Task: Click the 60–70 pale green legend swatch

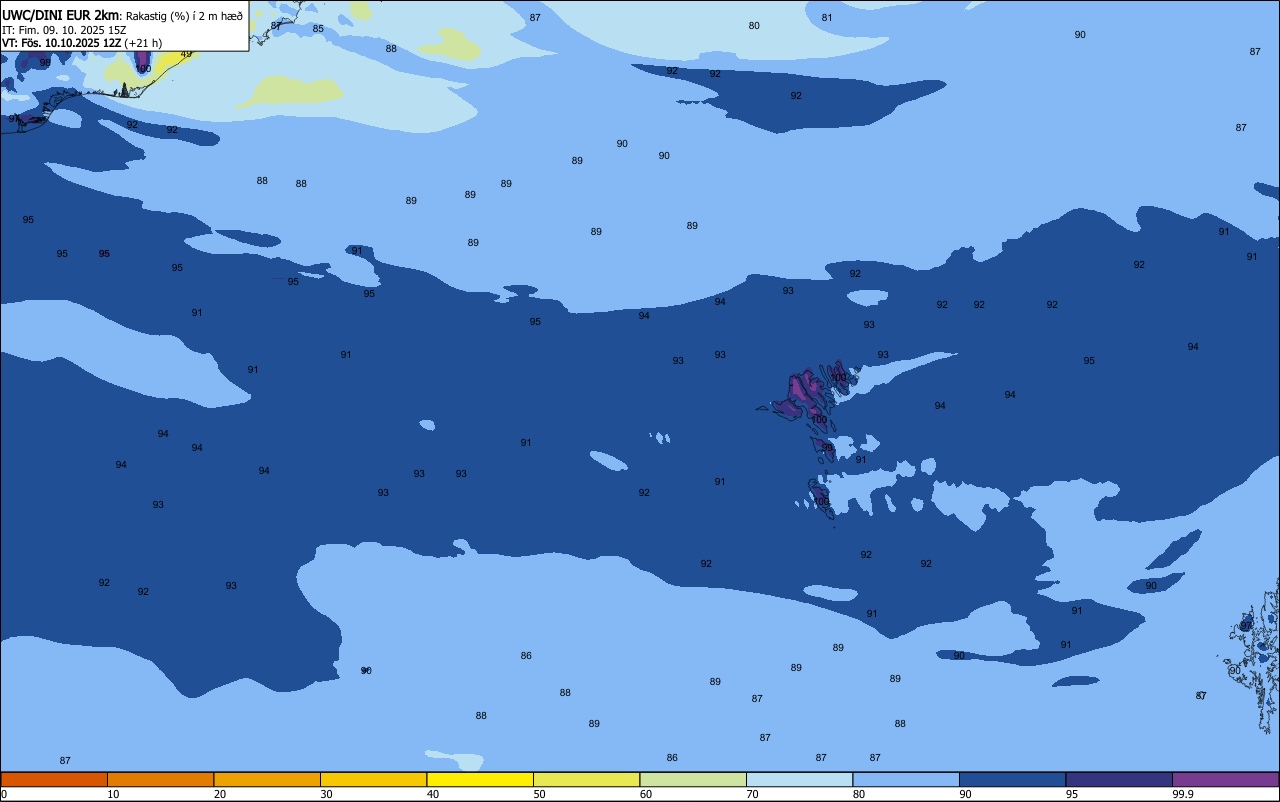Action: tap(693, 779)
